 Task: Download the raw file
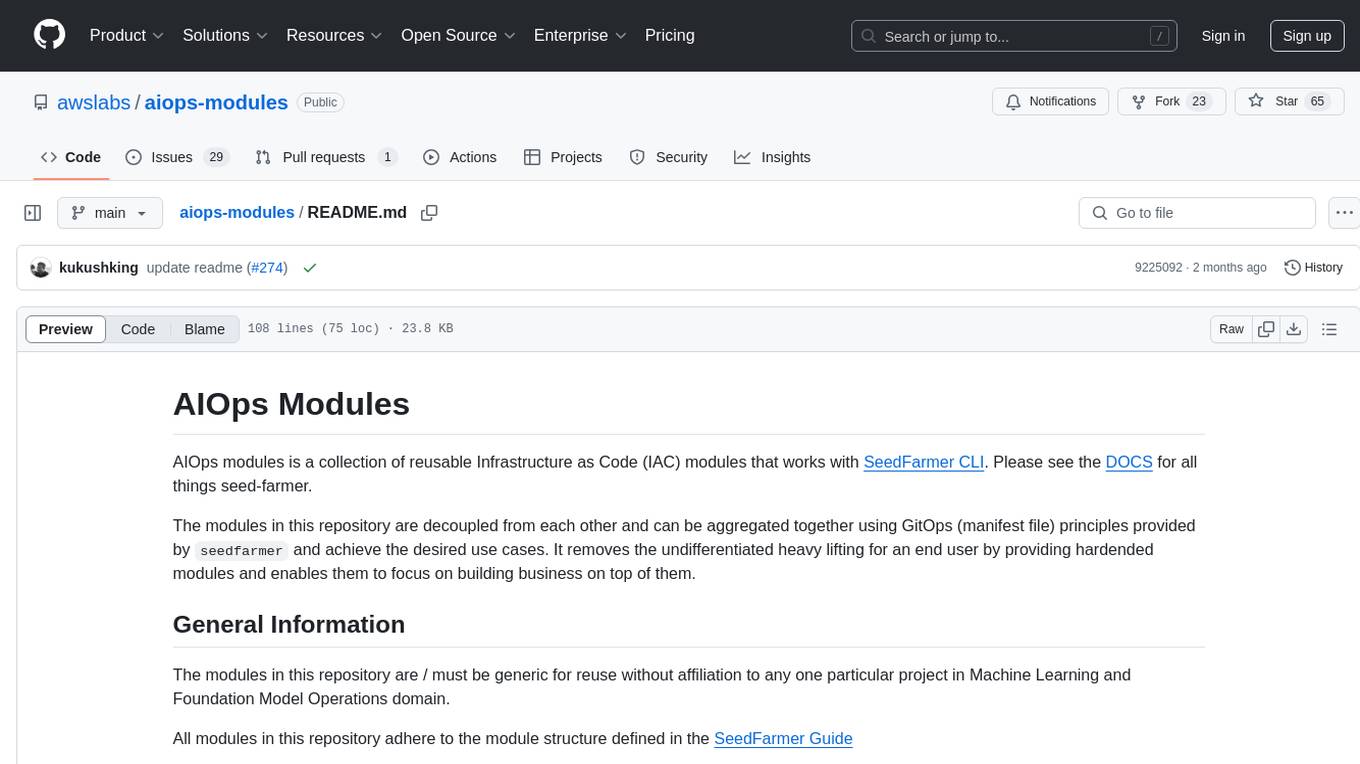(x=1293, y=329)
